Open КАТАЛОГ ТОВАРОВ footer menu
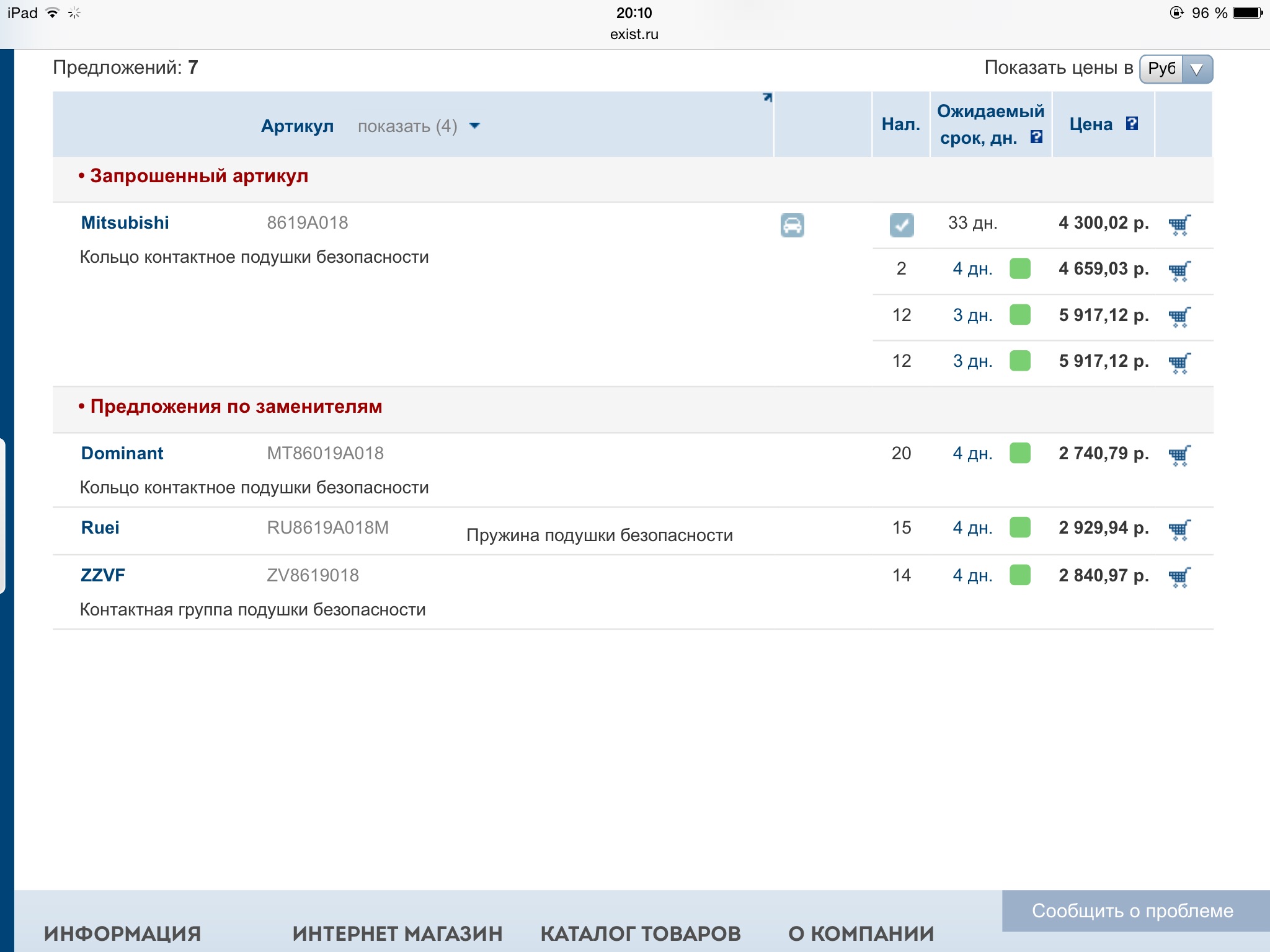Screen dimensions: 1270x952 click(640, 933)
